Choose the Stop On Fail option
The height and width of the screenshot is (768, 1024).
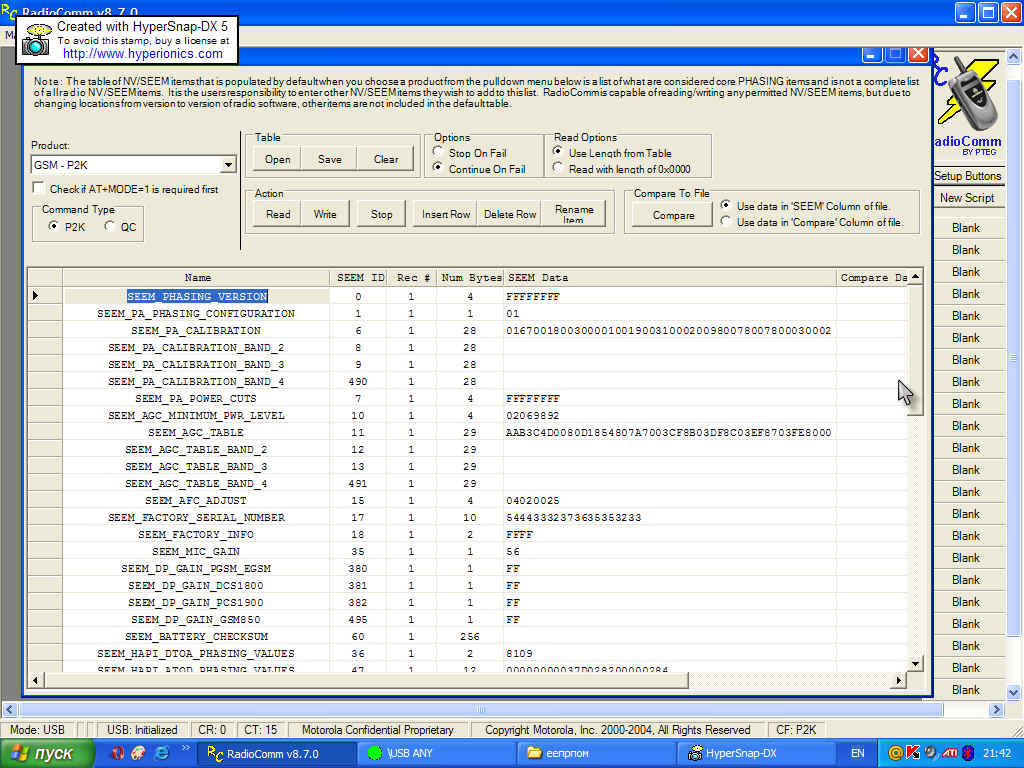[x=438, y=152]
